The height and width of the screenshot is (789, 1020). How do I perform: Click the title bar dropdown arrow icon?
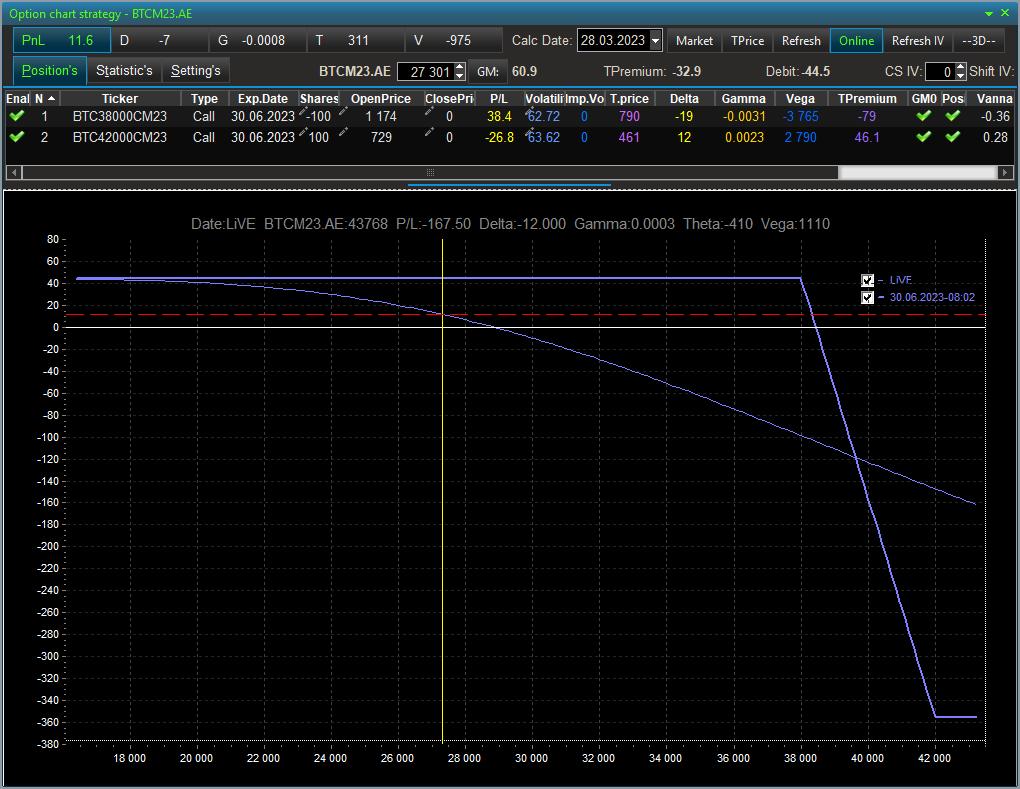pyautogui.click(x=989, y=14)
